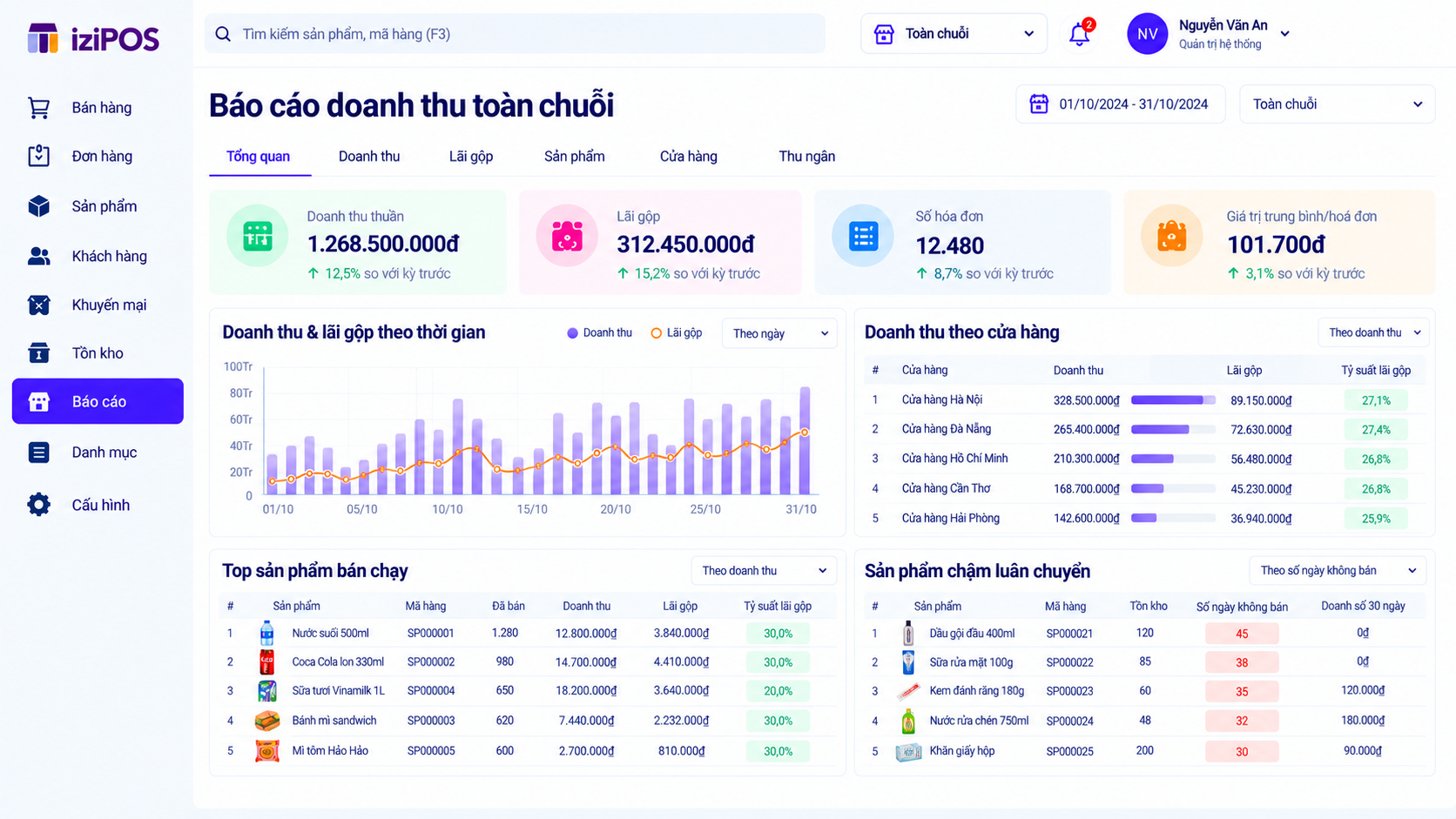Screen dimensions: 1456x819
Task: Click the iziPOS logo
Action: (93, 38)
